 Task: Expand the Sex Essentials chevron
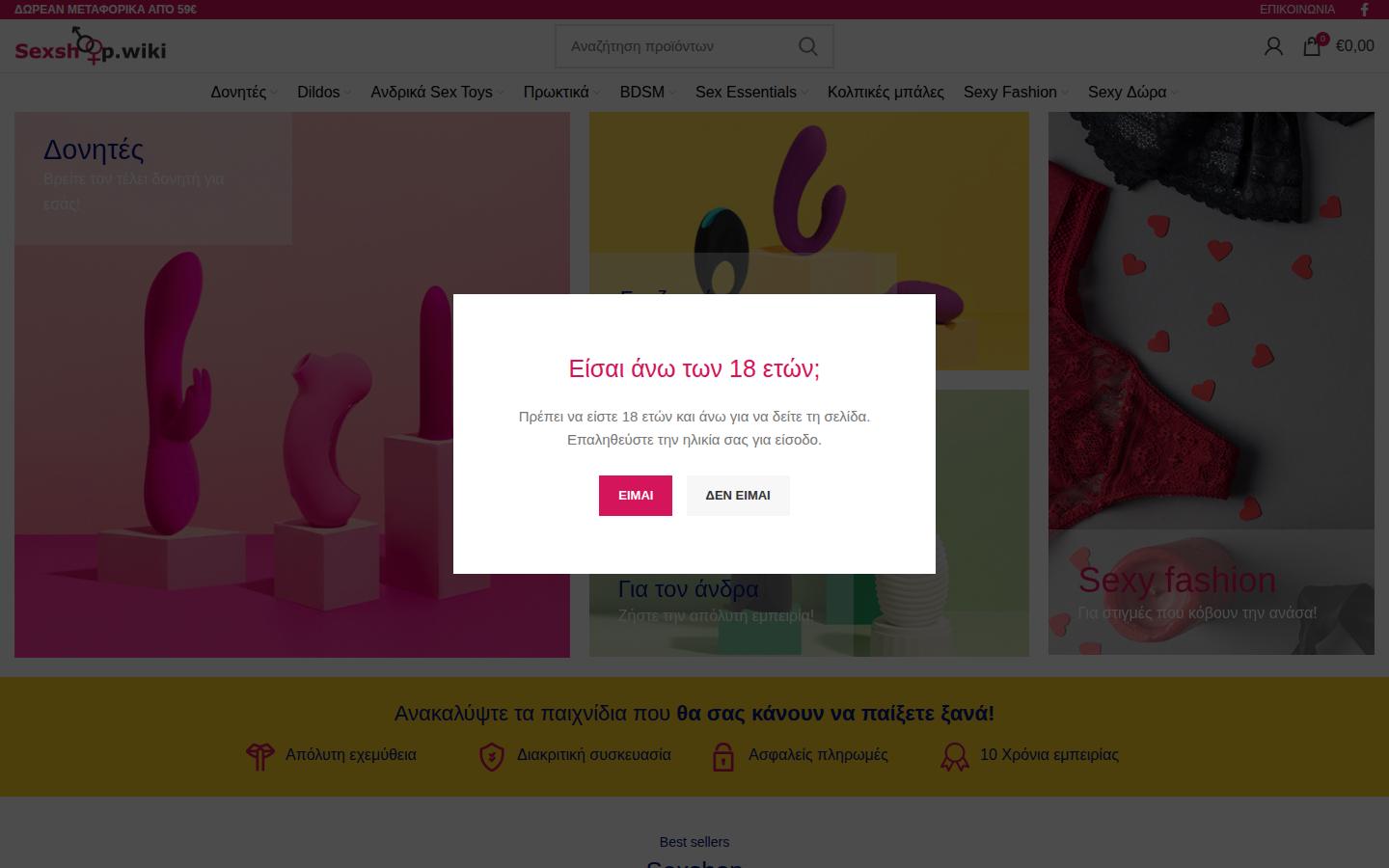pos(804,94)
